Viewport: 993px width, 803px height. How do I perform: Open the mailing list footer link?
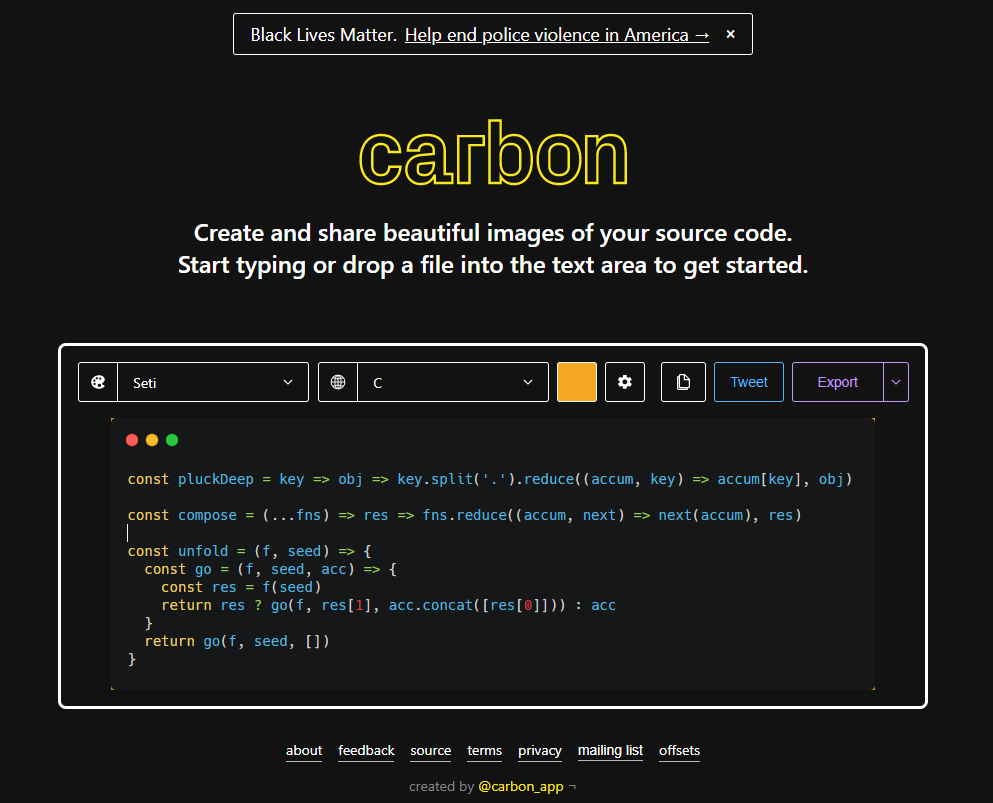click(x=610, y=750)
